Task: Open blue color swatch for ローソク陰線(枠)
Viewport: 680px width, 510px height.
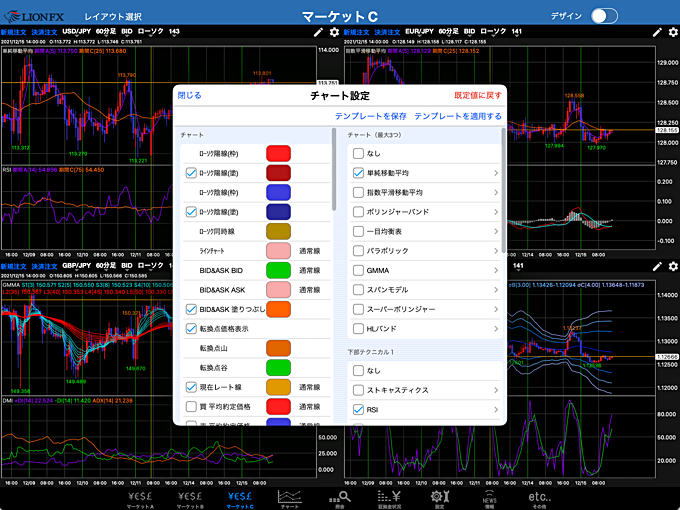Action: click(278, 193)
